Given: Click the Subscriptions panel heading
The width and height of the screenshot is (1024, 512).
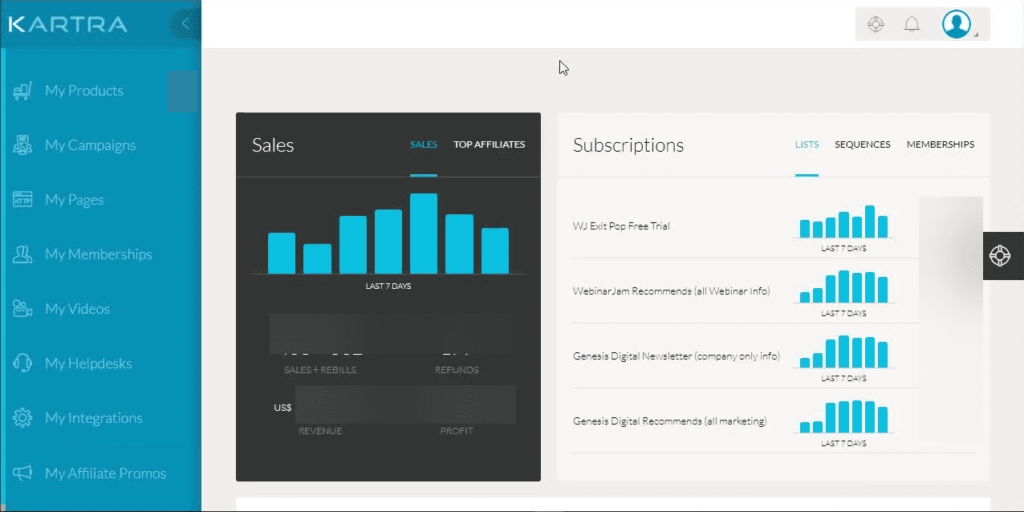Looking at the screenshot, I should [x=628, y=145].
